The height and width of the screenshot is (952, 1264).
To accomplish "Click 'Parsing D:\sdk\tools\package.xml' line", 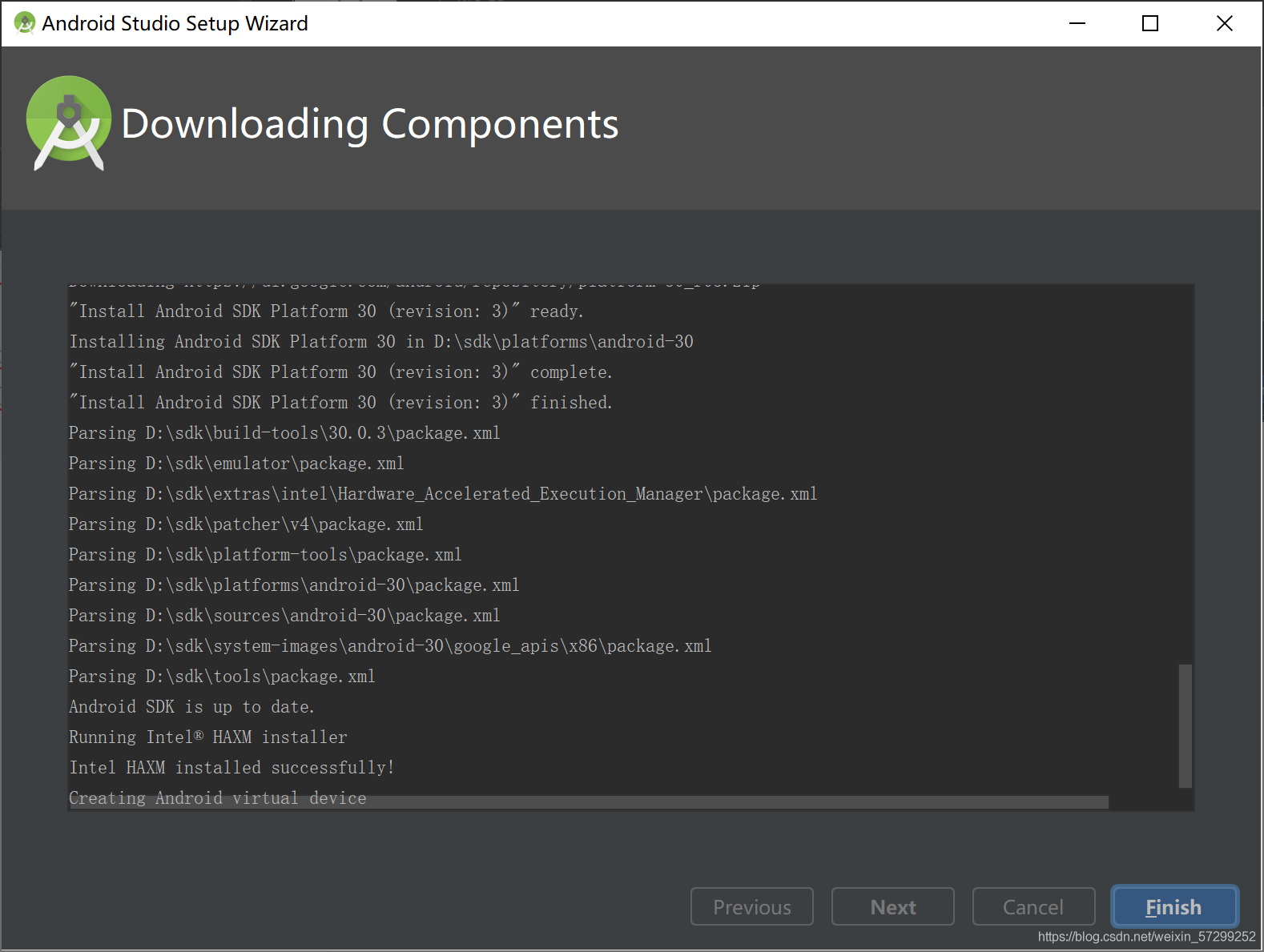I will [x=222, y=676].
